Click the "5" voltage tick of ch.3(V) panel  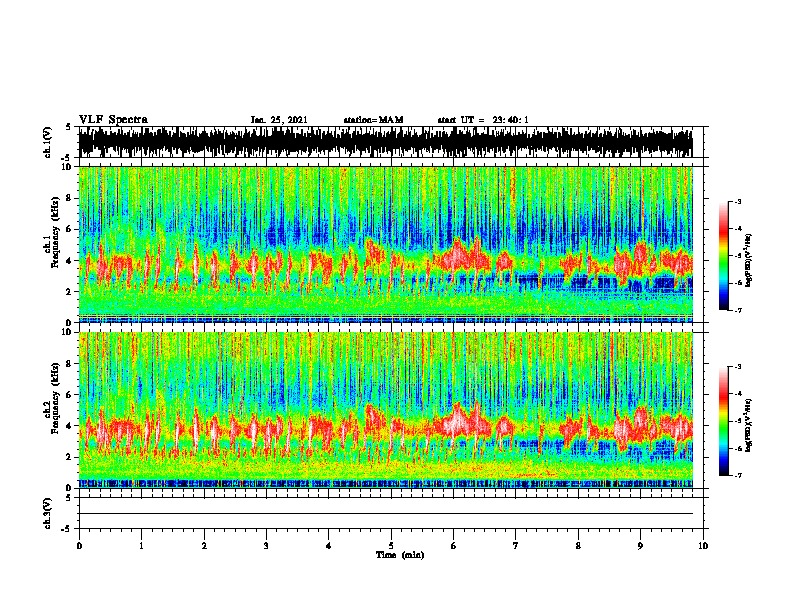(x=69, y=498)
